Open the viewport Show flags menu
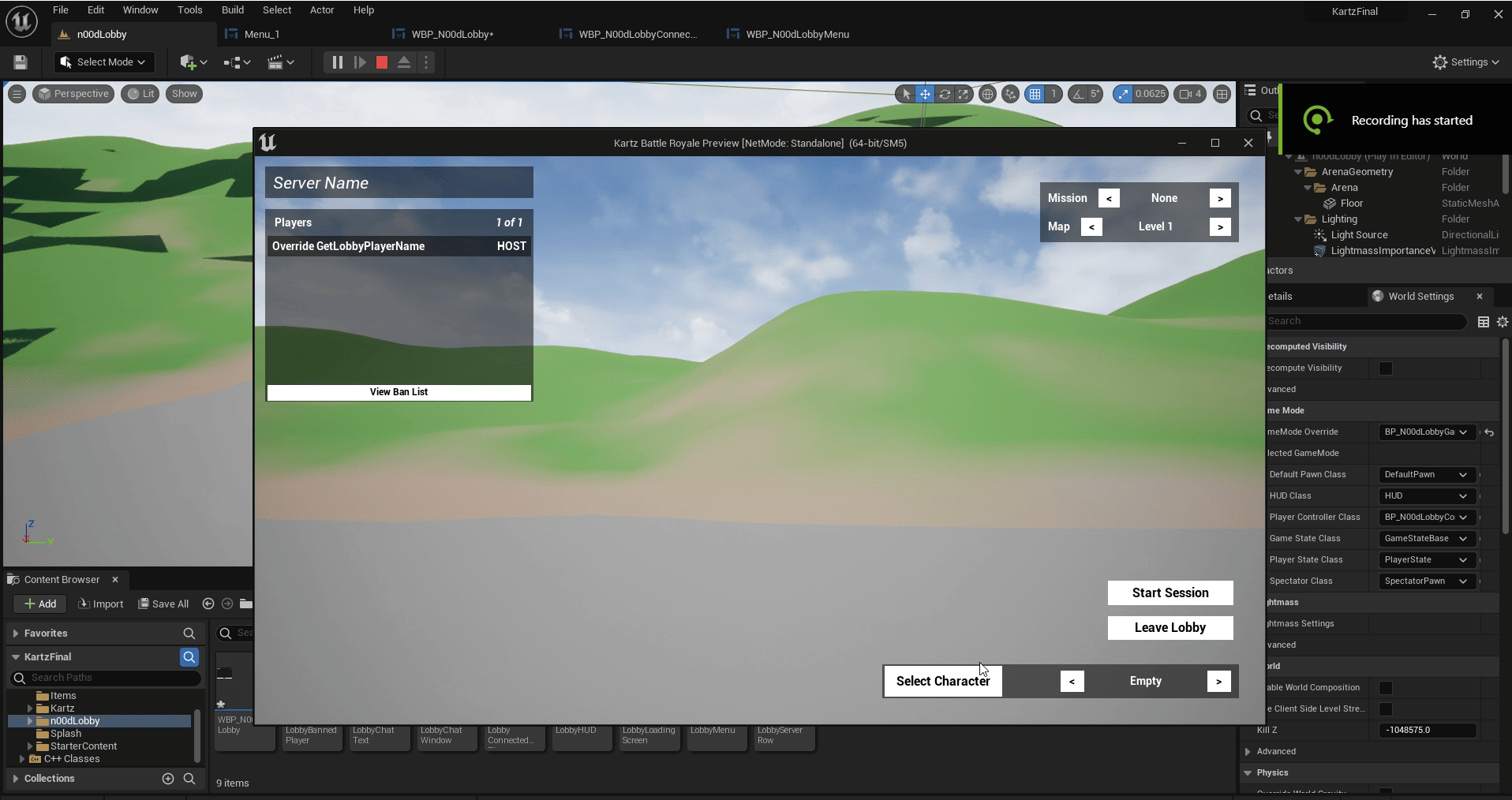 pos(185,94)
